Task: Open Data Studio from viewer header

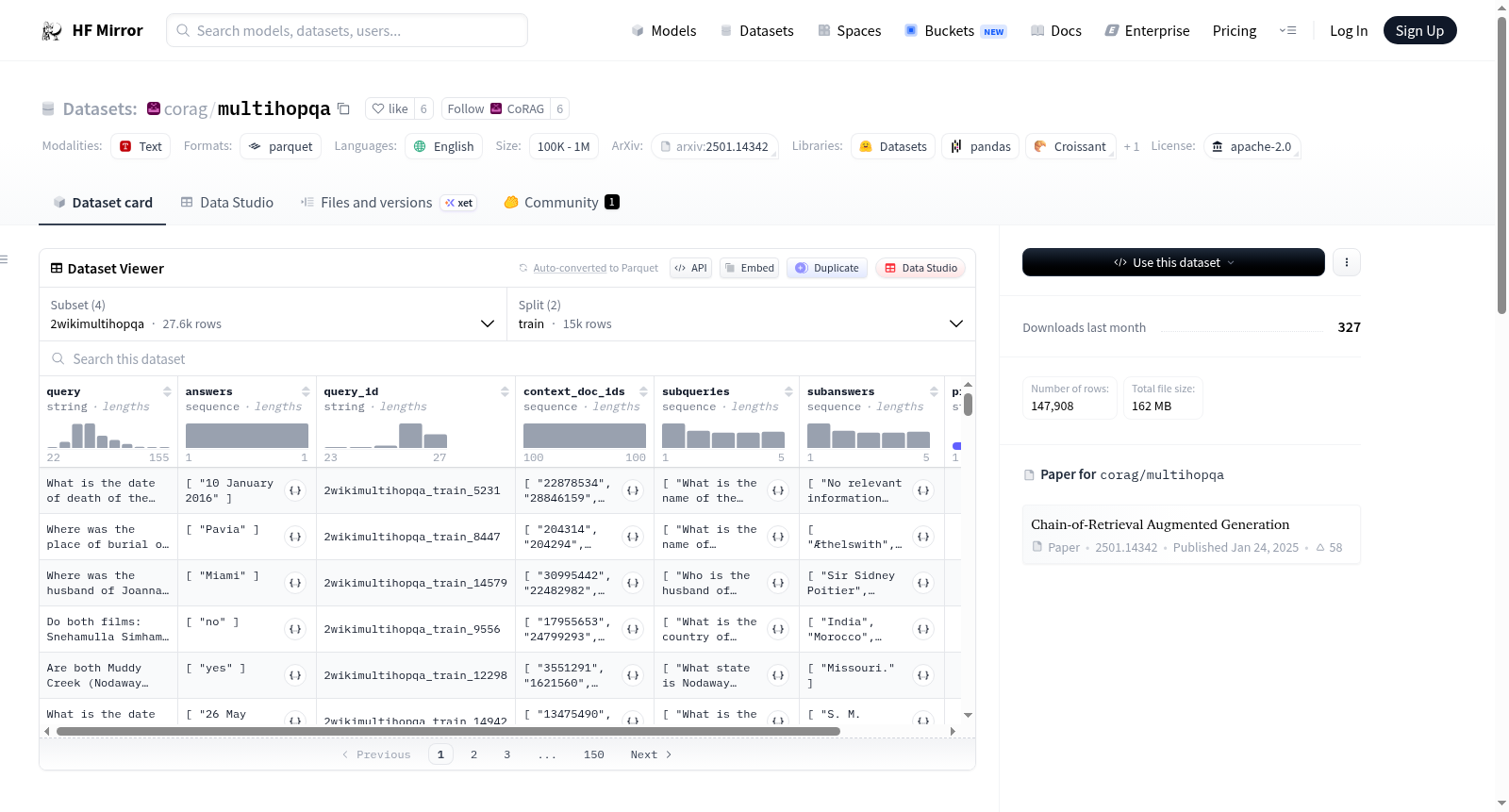Action: click(920, 268)
